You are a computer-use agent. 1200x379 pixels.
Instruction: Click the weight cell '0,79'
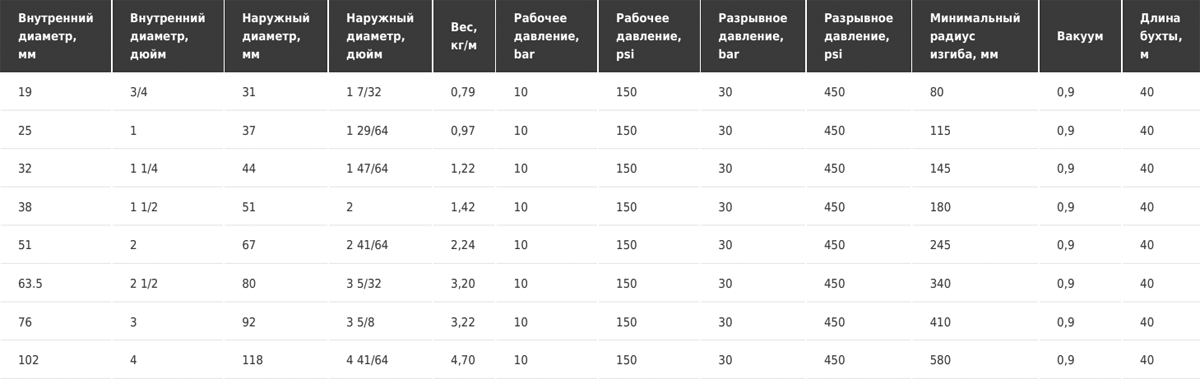[x=463, y=93]
